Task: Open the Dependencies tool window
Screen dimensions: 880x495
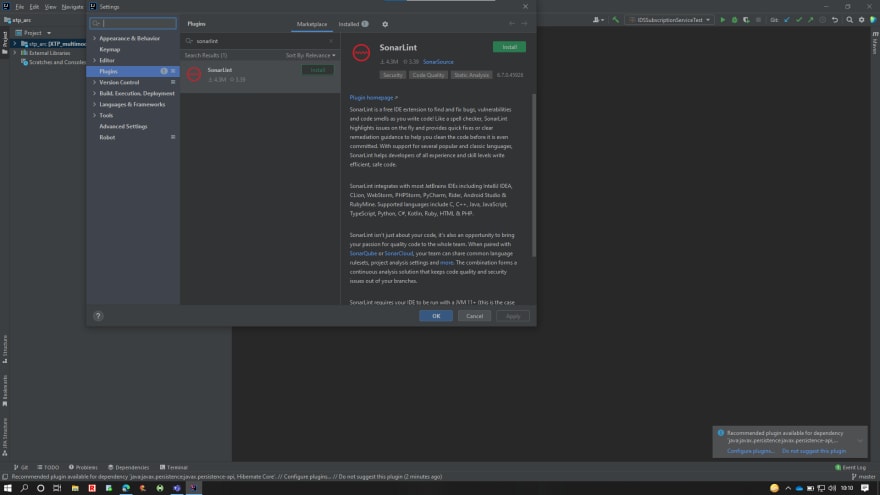Action: click(x=129, y=467)
